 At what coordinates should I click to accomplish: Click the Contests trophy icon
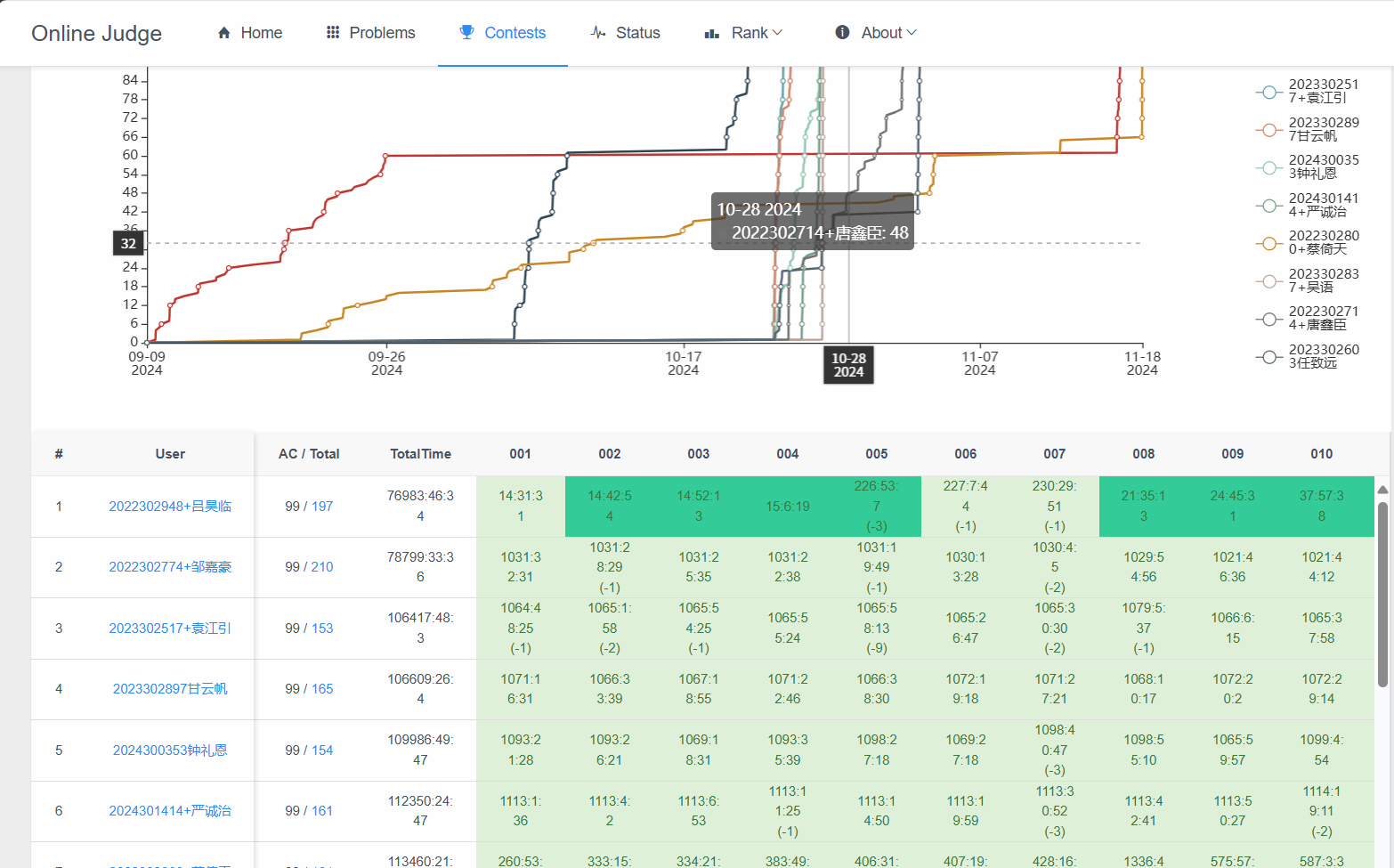click(466, 33)
